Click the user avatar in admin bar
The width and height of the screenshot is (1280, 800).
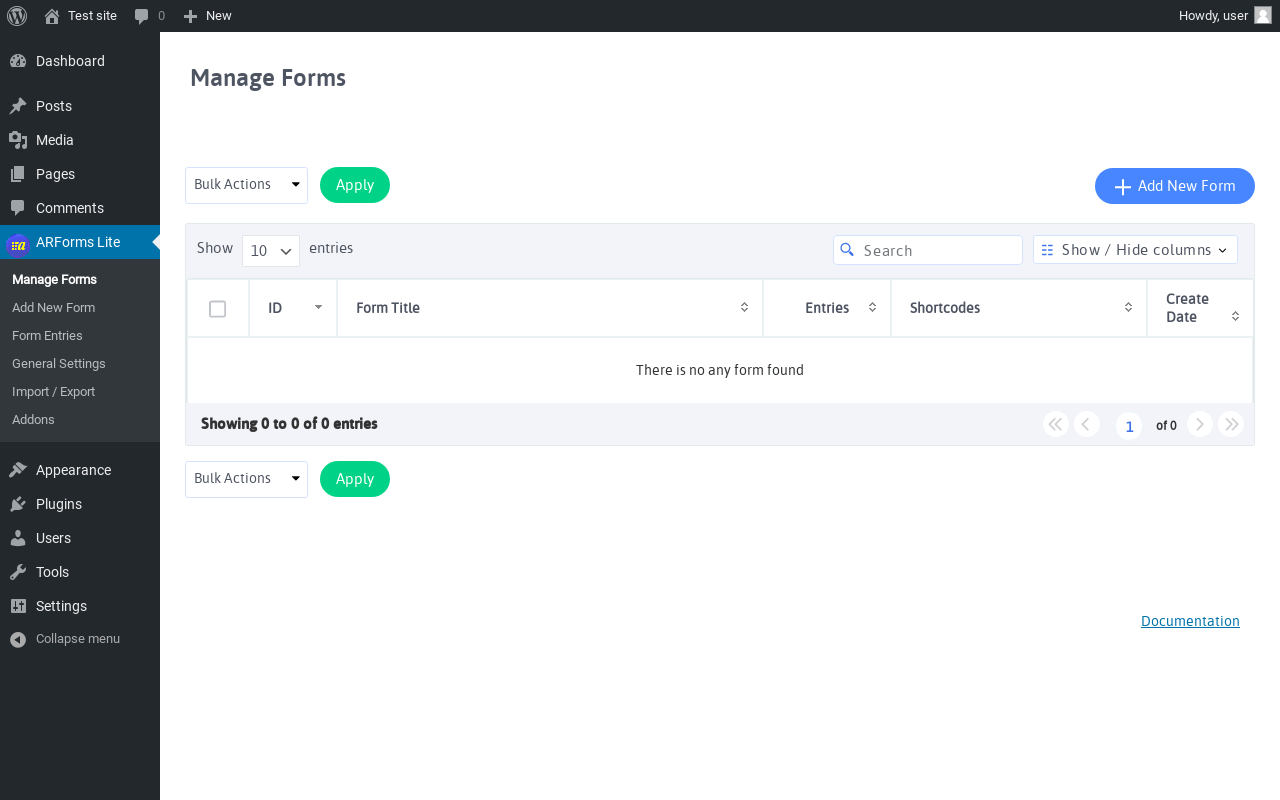pos(1263,15)
